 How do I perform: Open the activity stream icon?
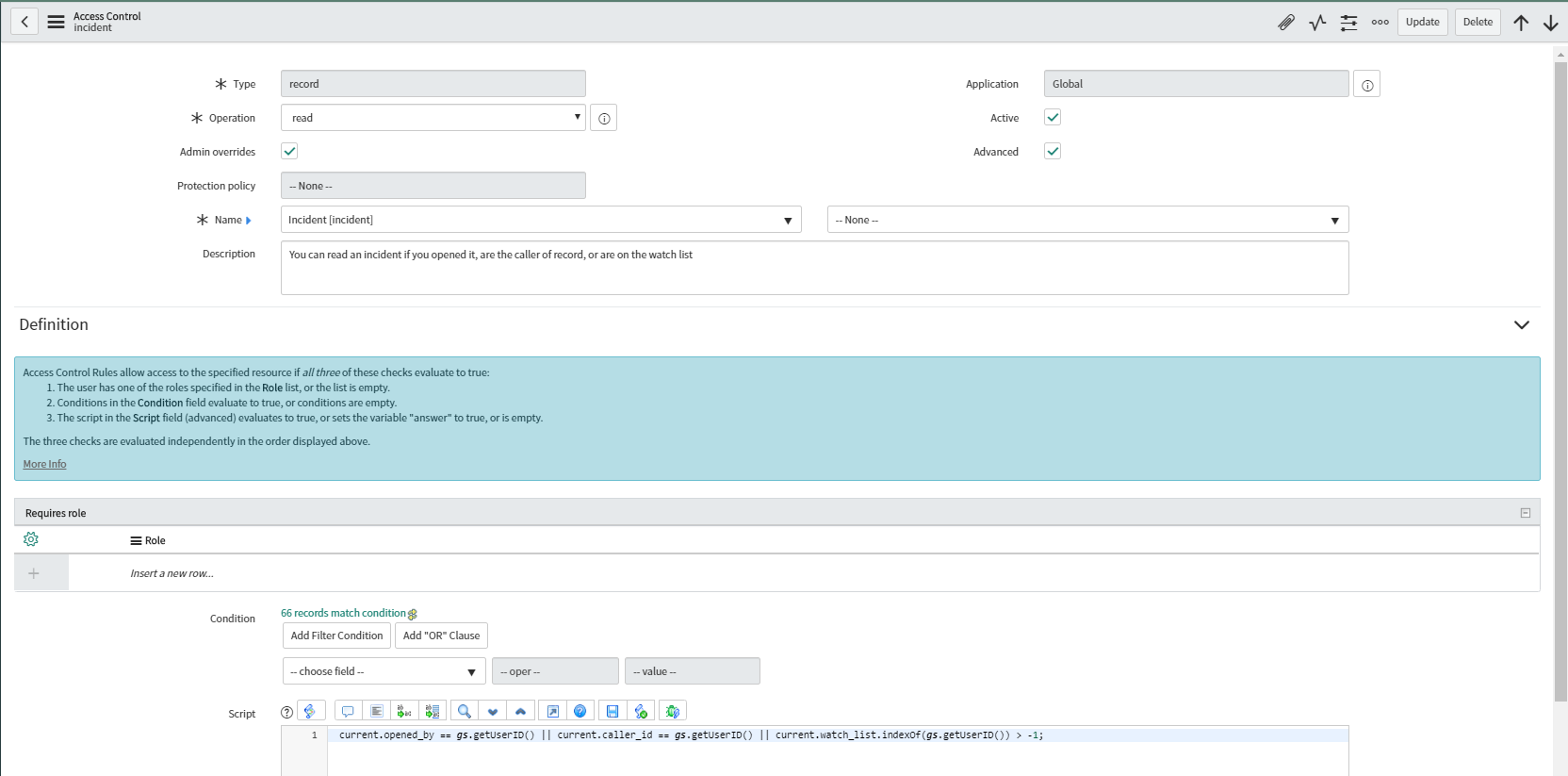click(x=1317, y=22)
